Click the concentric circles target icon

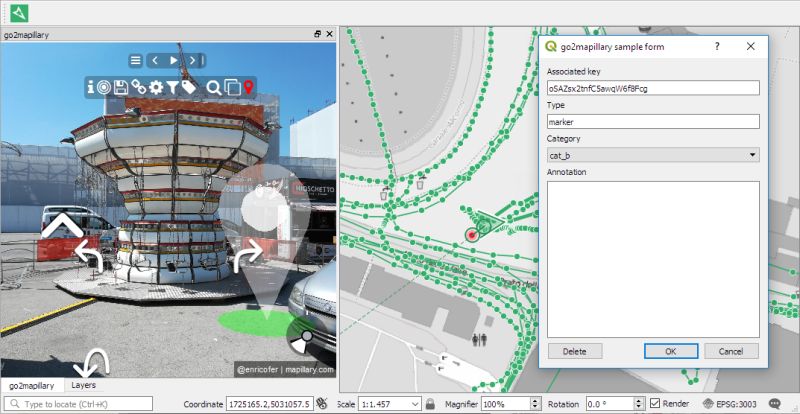point(104,87)
